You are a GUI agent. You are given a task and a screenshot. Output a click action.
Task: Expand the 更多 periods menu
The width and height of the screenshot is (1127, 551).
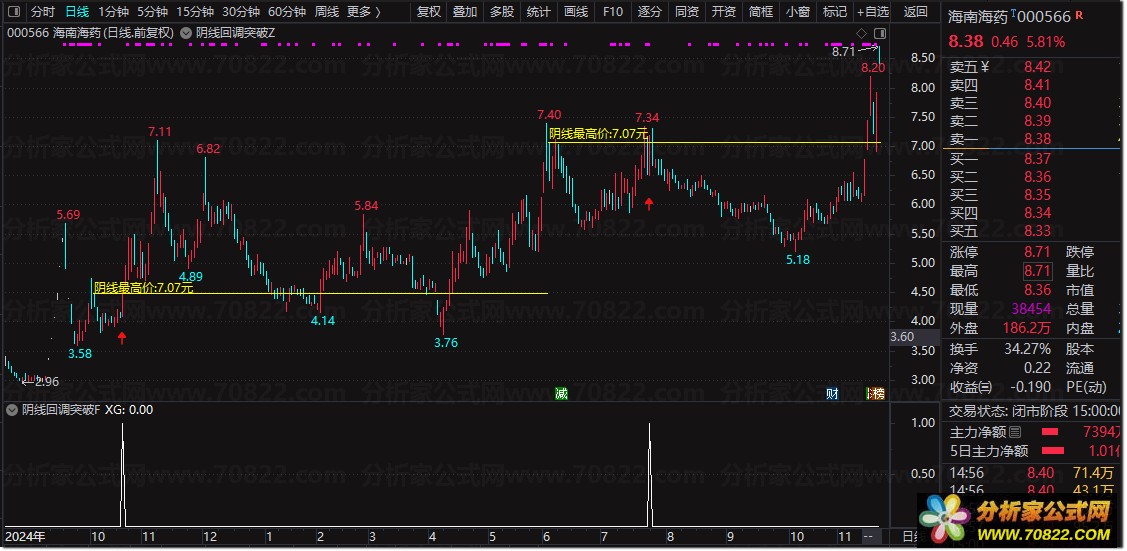click(x=362, y=11)
